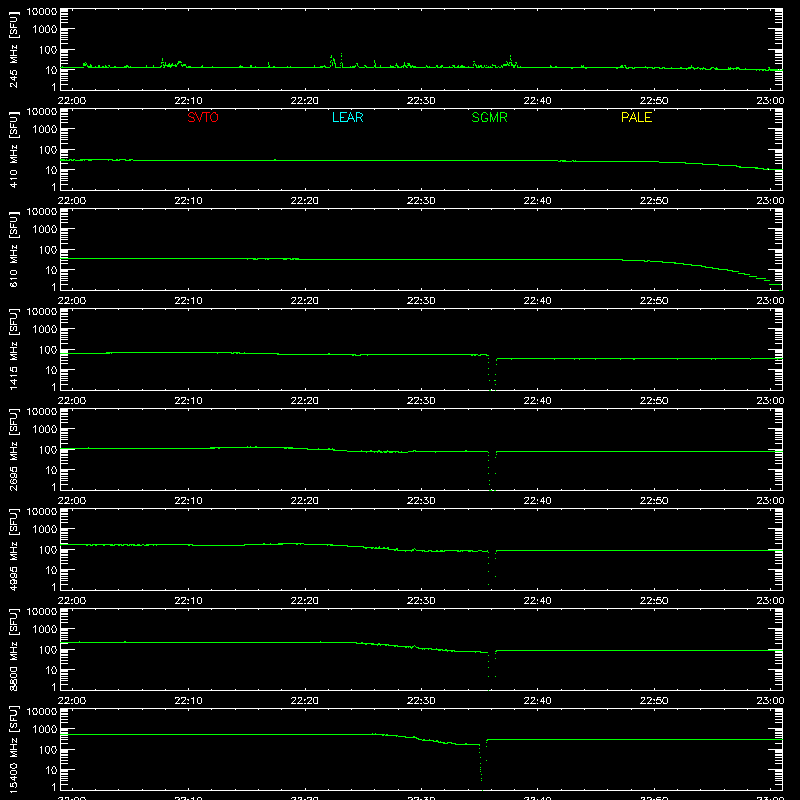Select the 4995 MHz [SFU] axis label

tap(14, 550)
